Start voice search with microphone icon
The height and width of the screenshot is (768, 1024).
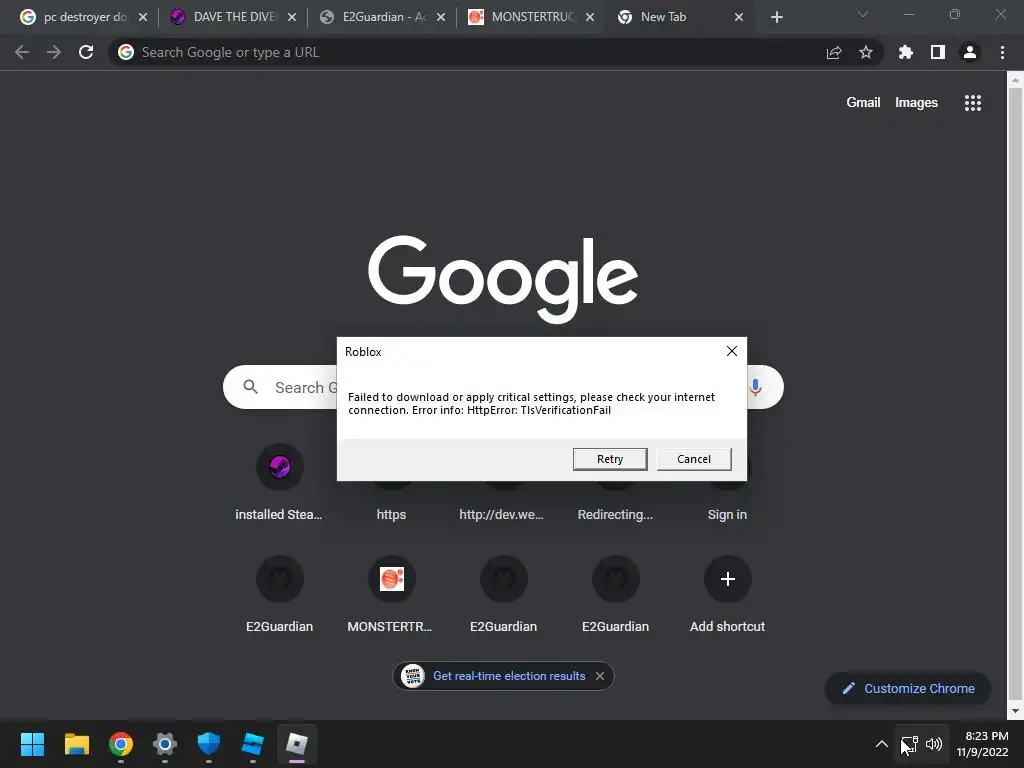click(x=756, y=387)
